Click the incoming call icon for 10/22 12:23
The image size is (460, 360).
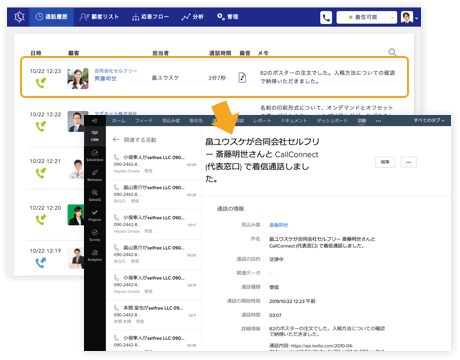[x=41, y=83]
